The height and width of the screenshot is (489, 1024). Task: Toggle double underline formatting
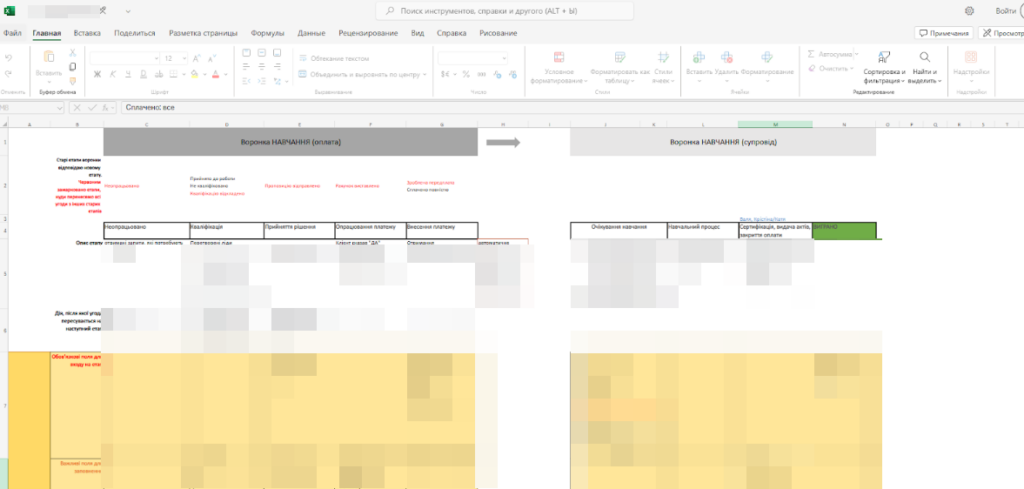[143, 74]
